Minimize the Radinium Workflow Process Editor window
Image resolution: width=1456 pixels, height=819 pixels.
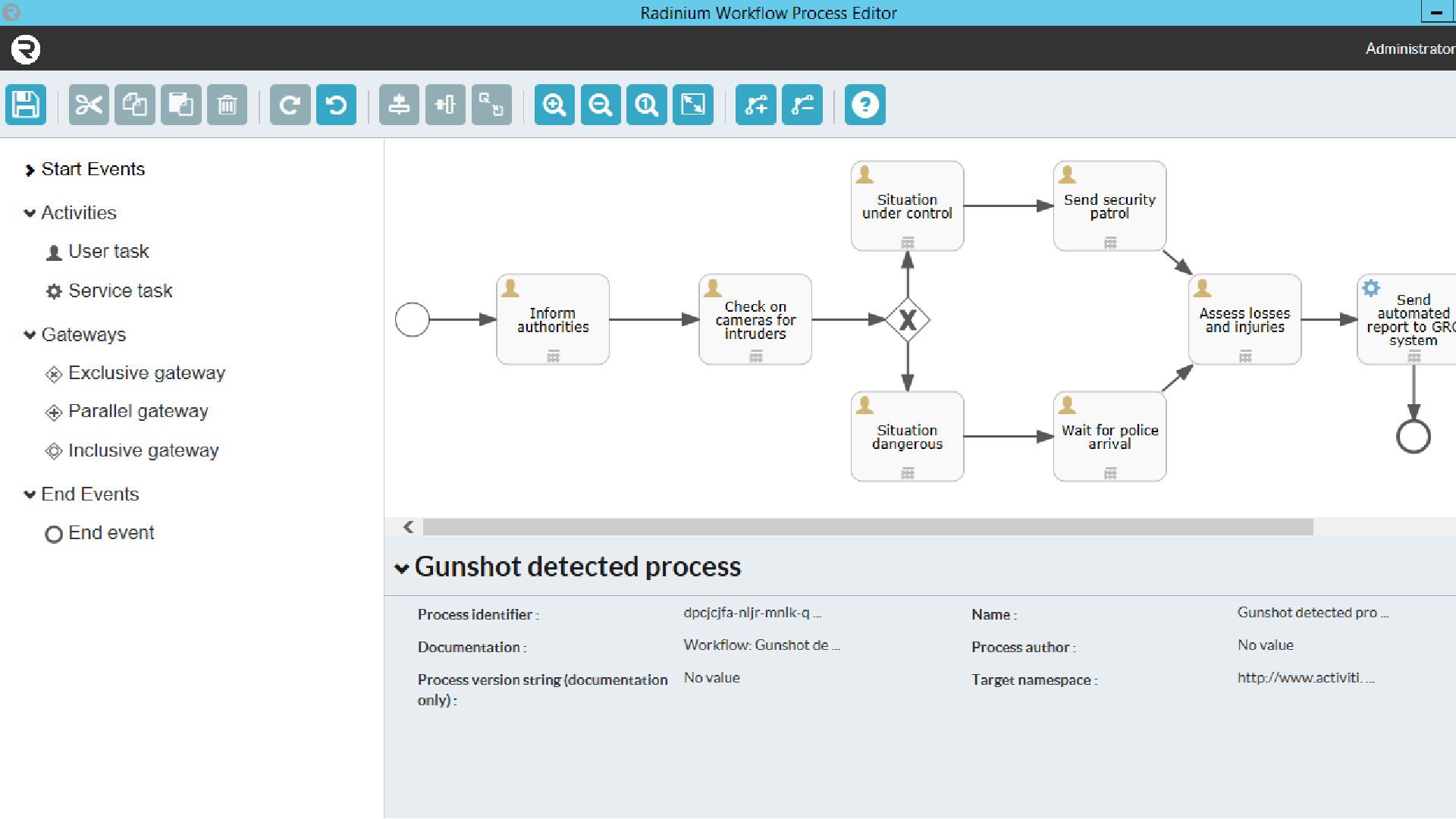(x=1437, y=12)
